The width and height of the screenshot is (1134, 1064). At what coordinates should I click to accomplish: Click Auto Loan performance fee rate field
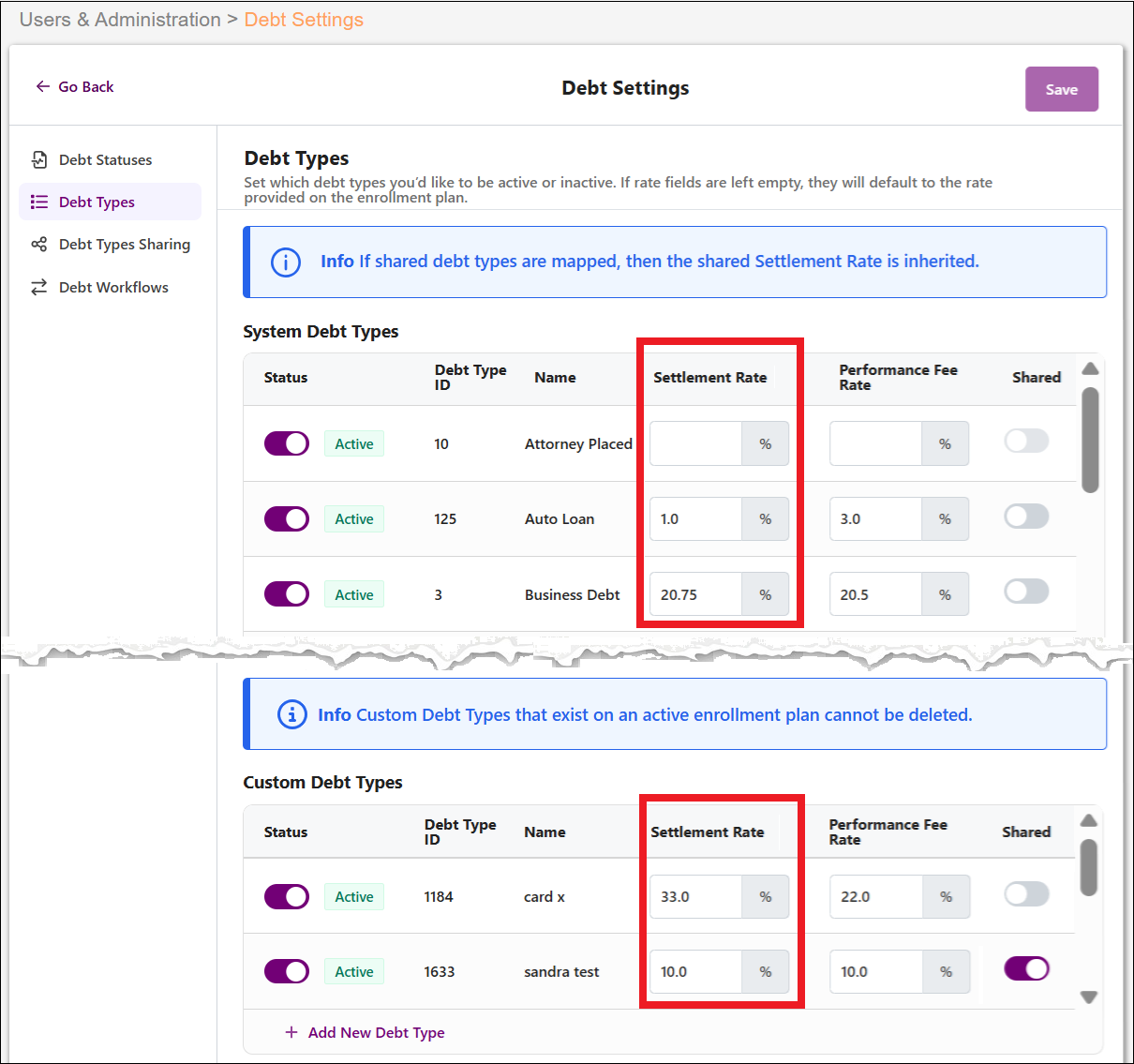click(x=875, y=518)
